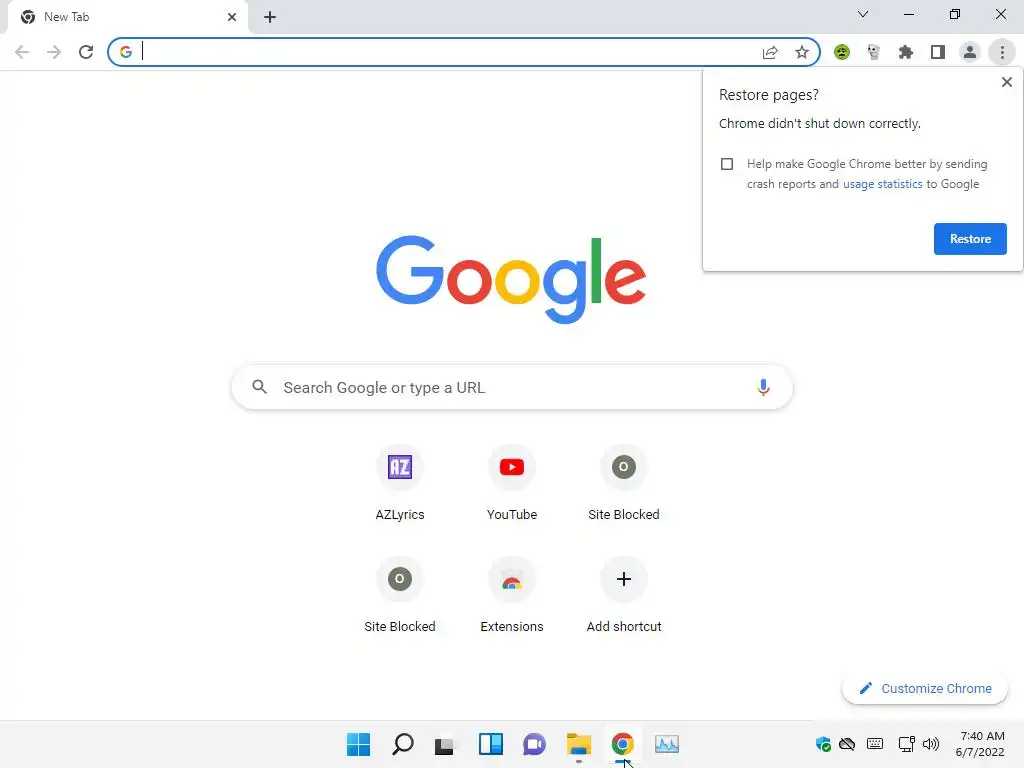Viewport: 1024px width, 768px height.
Task: Open a new tab with the plus button
Action: (x=270, y=17)
